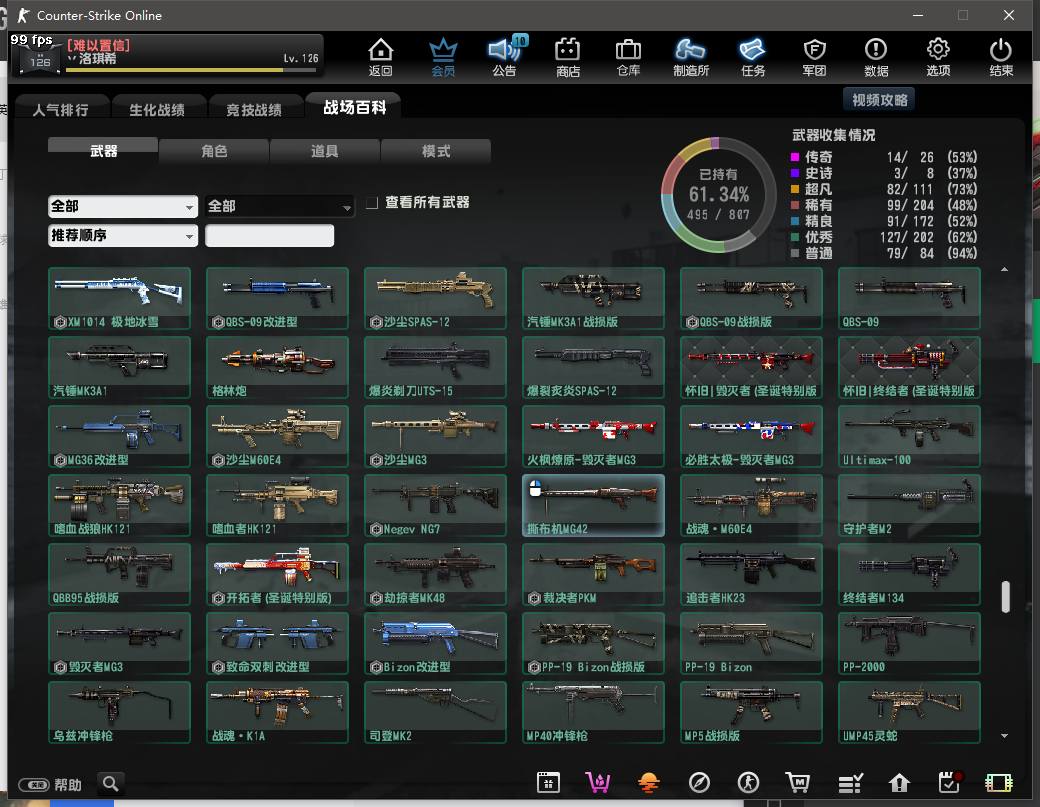1040x807 pixels.
Task: Select the 司登MK2 weapon card
Action: pyautogui.click(x=435, y=712)
